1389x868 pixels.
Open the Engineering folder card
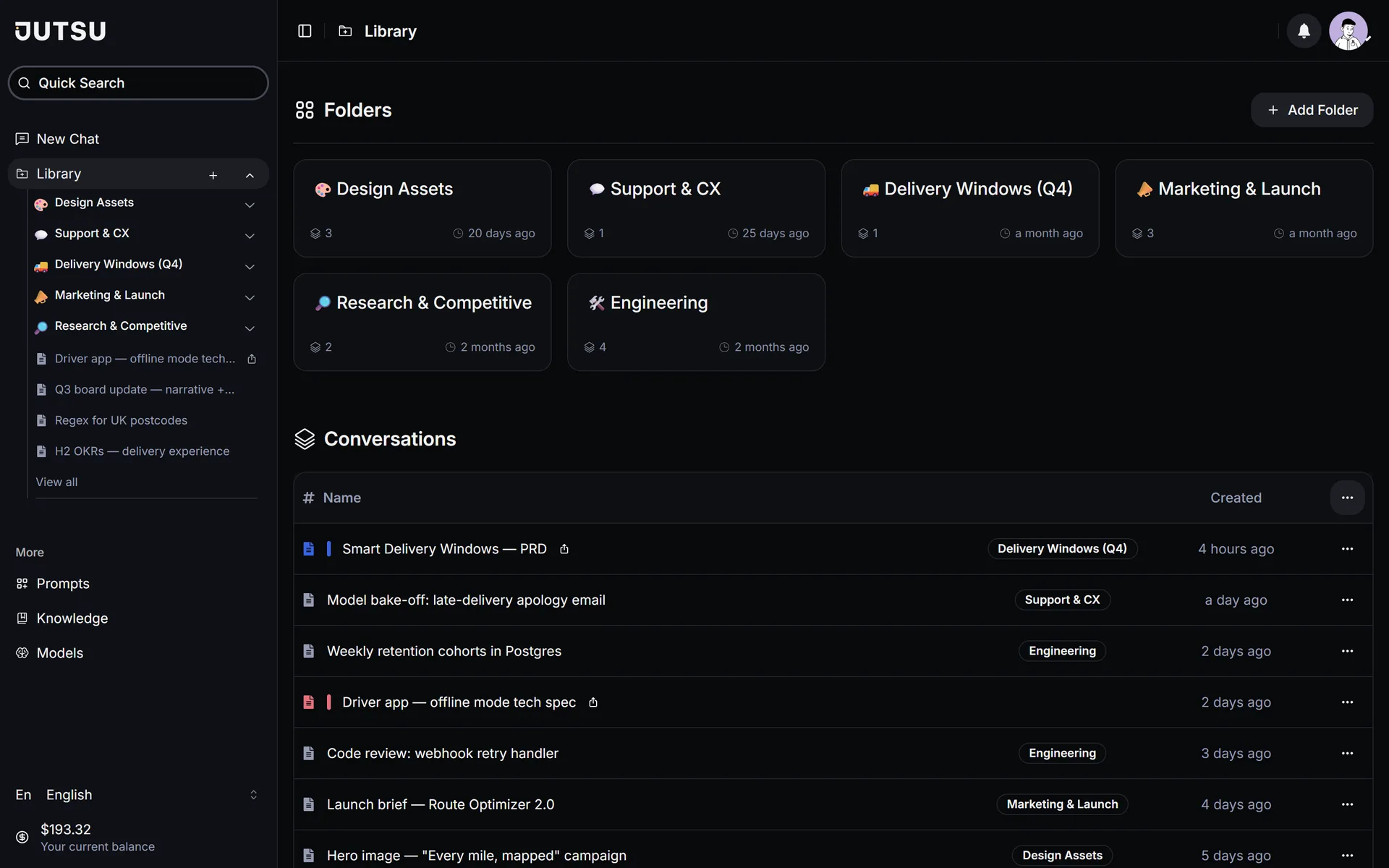click(696, 322)
